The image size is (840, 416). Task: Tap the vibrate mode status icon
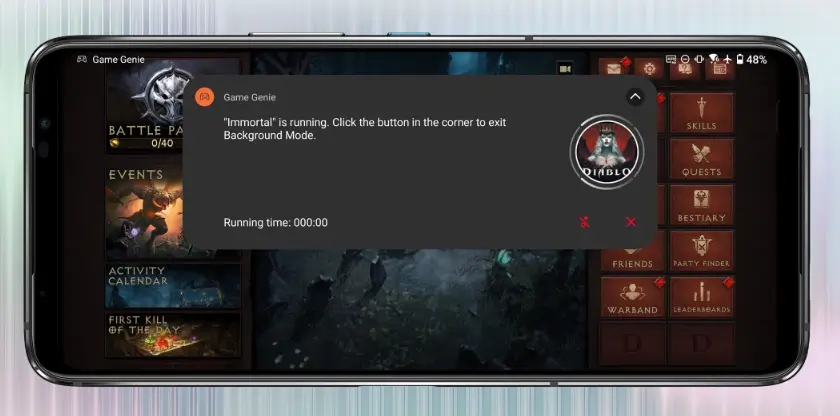tap(699, 59)
